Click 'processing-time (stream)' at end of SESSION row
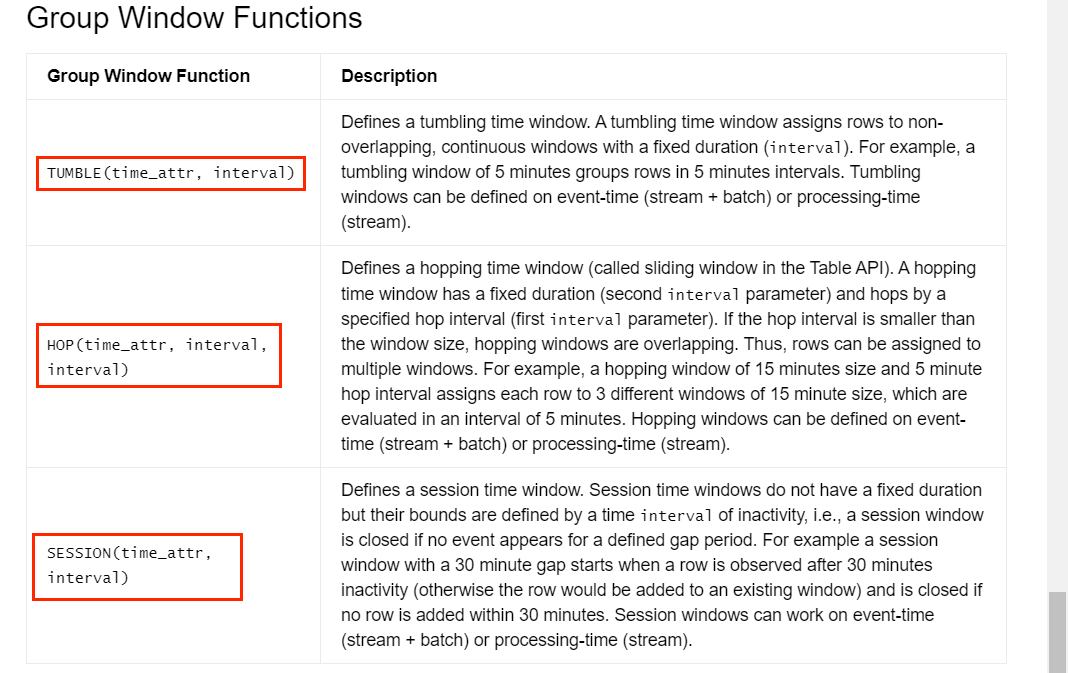The height and width of the screenshot is (673, 1068). 593,640
